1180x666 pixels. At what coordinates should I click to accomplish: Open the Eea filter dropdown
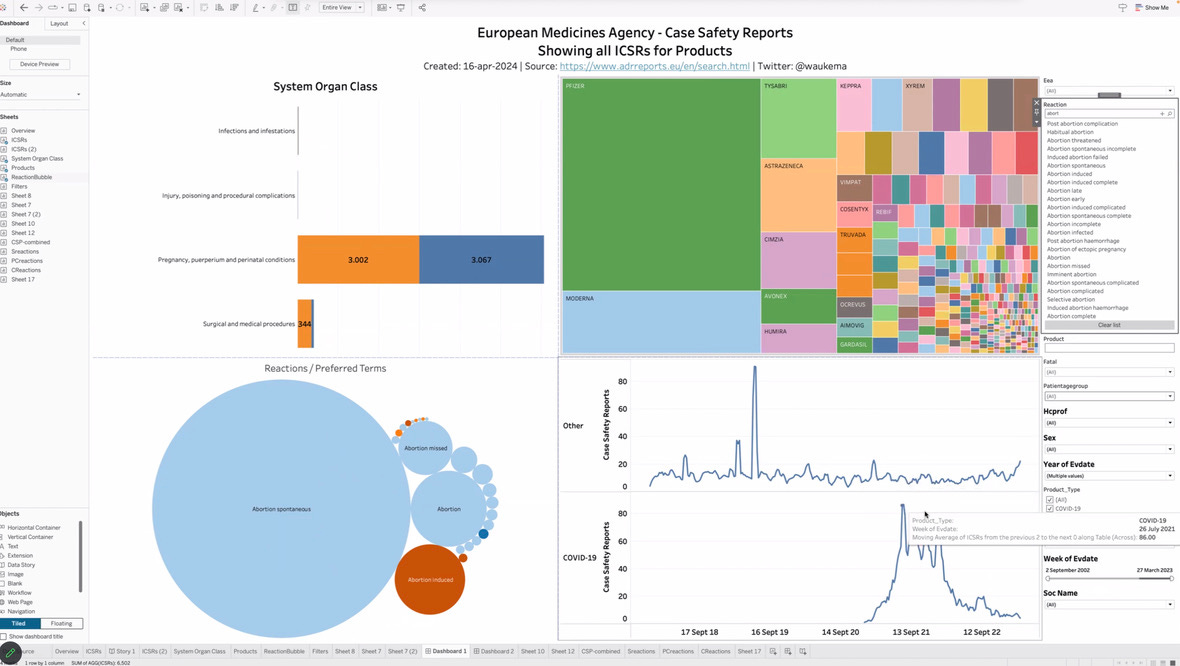(1109, 90)
